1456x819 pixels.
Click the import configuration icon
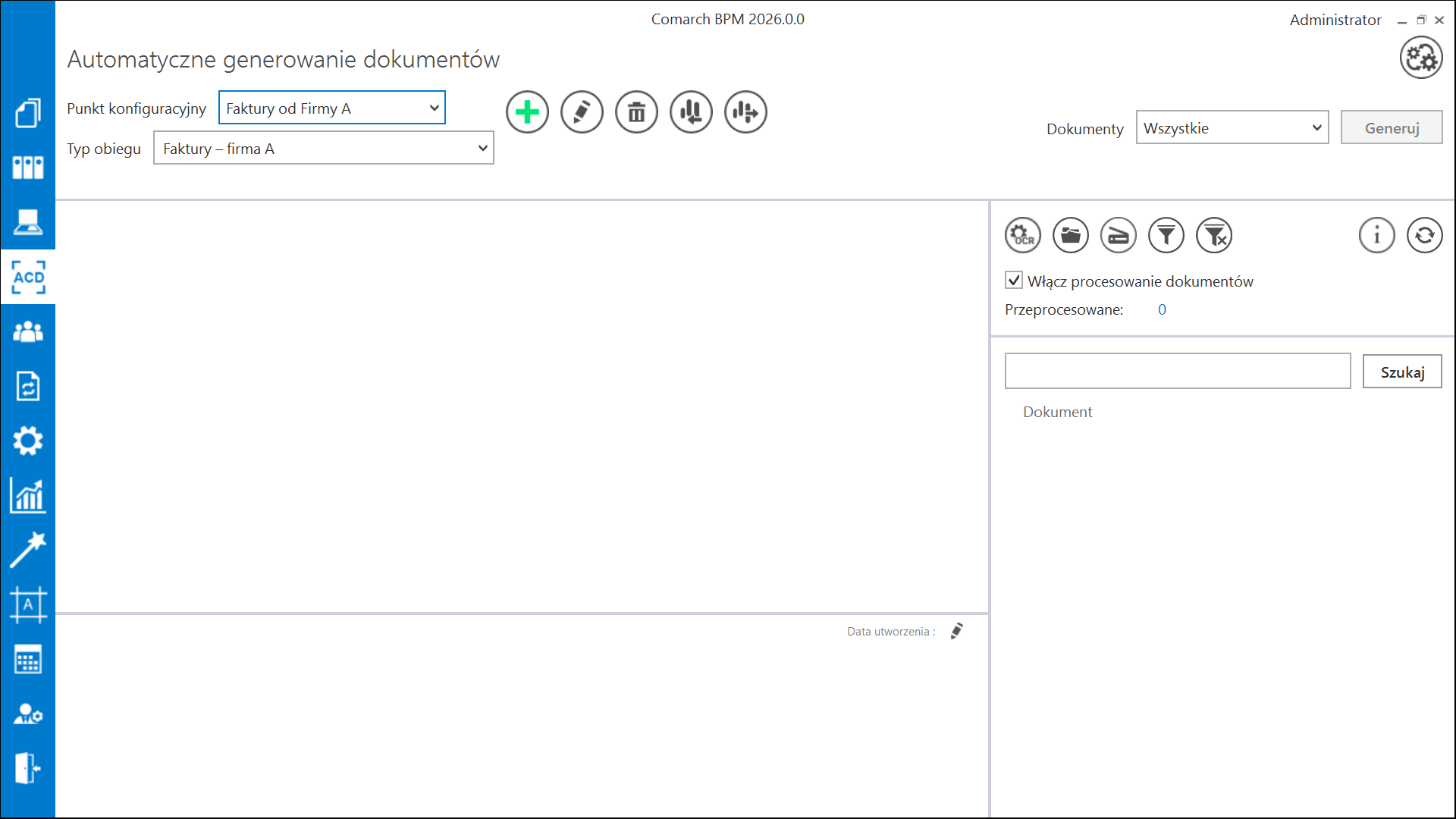tap(691, 112)
